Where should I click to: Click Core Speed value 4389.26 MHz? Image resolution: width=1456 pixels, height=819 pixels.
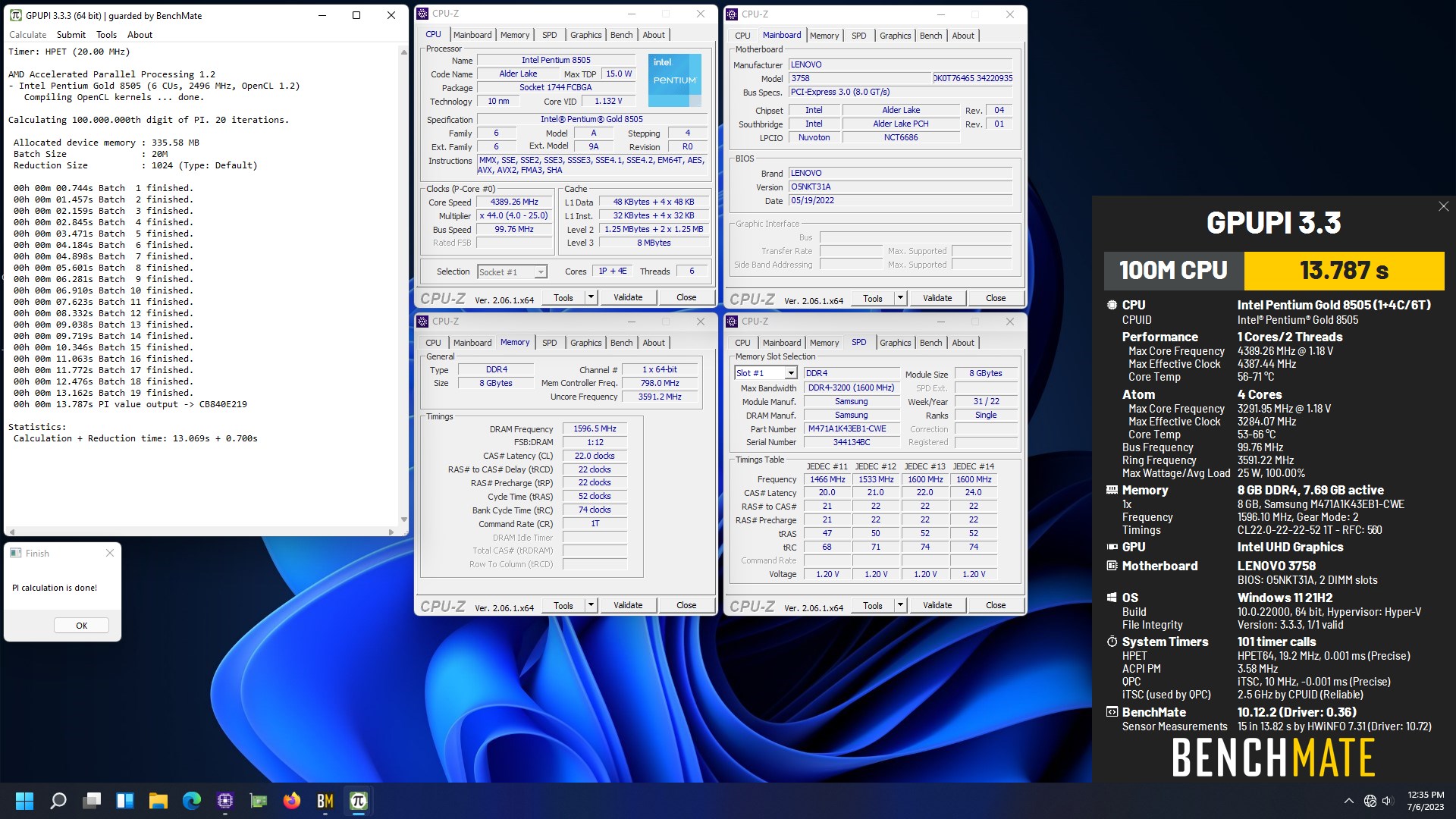(514, 202)
